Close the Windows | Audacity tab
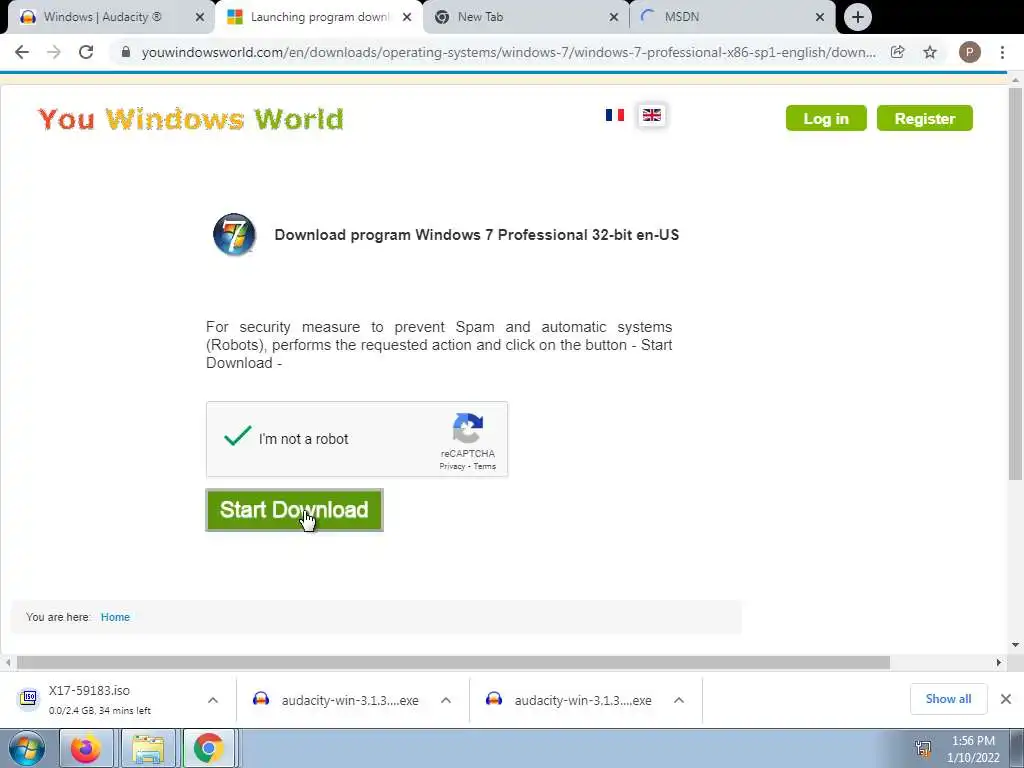Viewport: 1024px width, 768px height. pos(200,17)
